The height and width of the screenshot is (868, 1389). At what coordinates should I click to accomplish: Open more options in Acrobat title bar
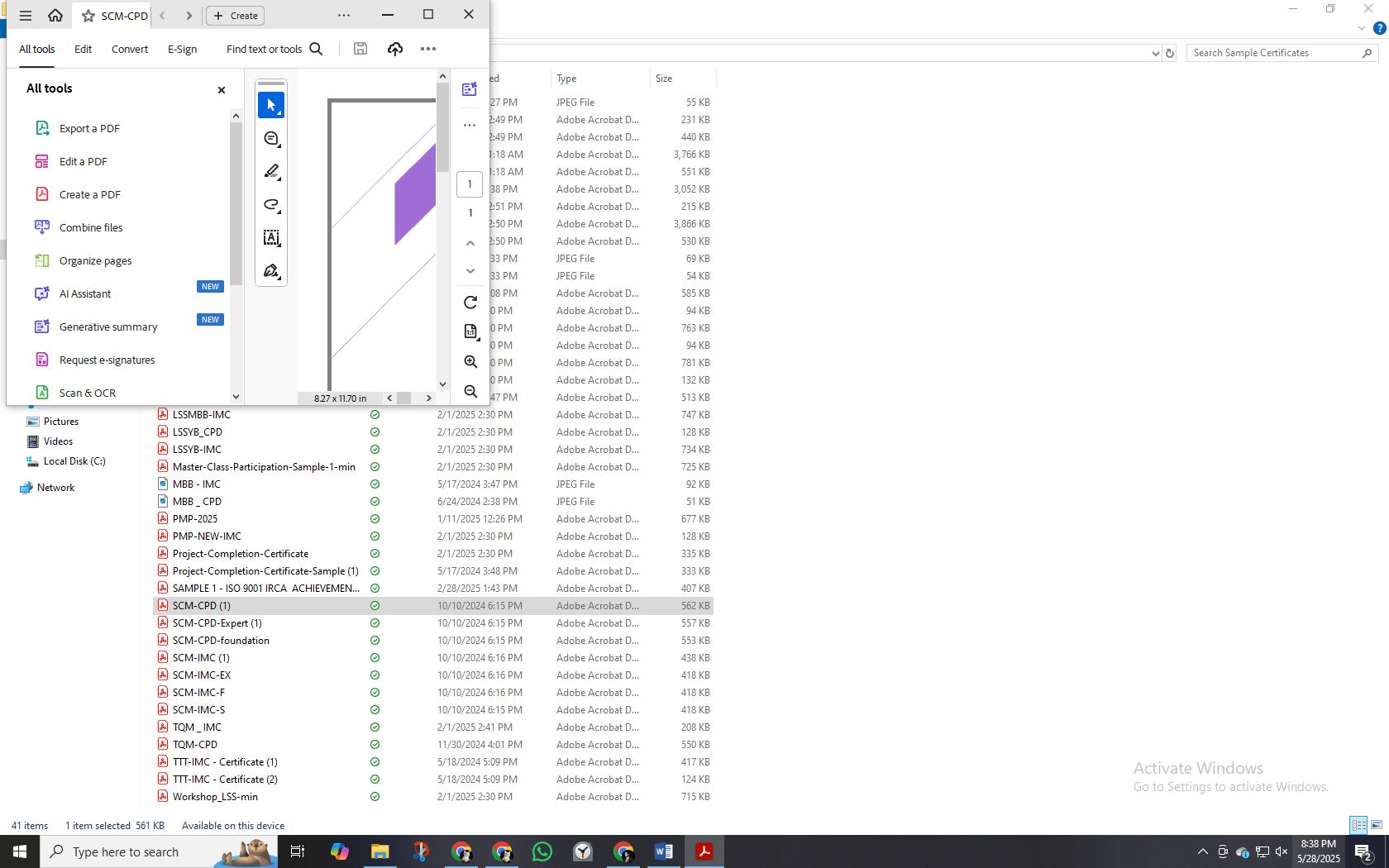point(344,15)
